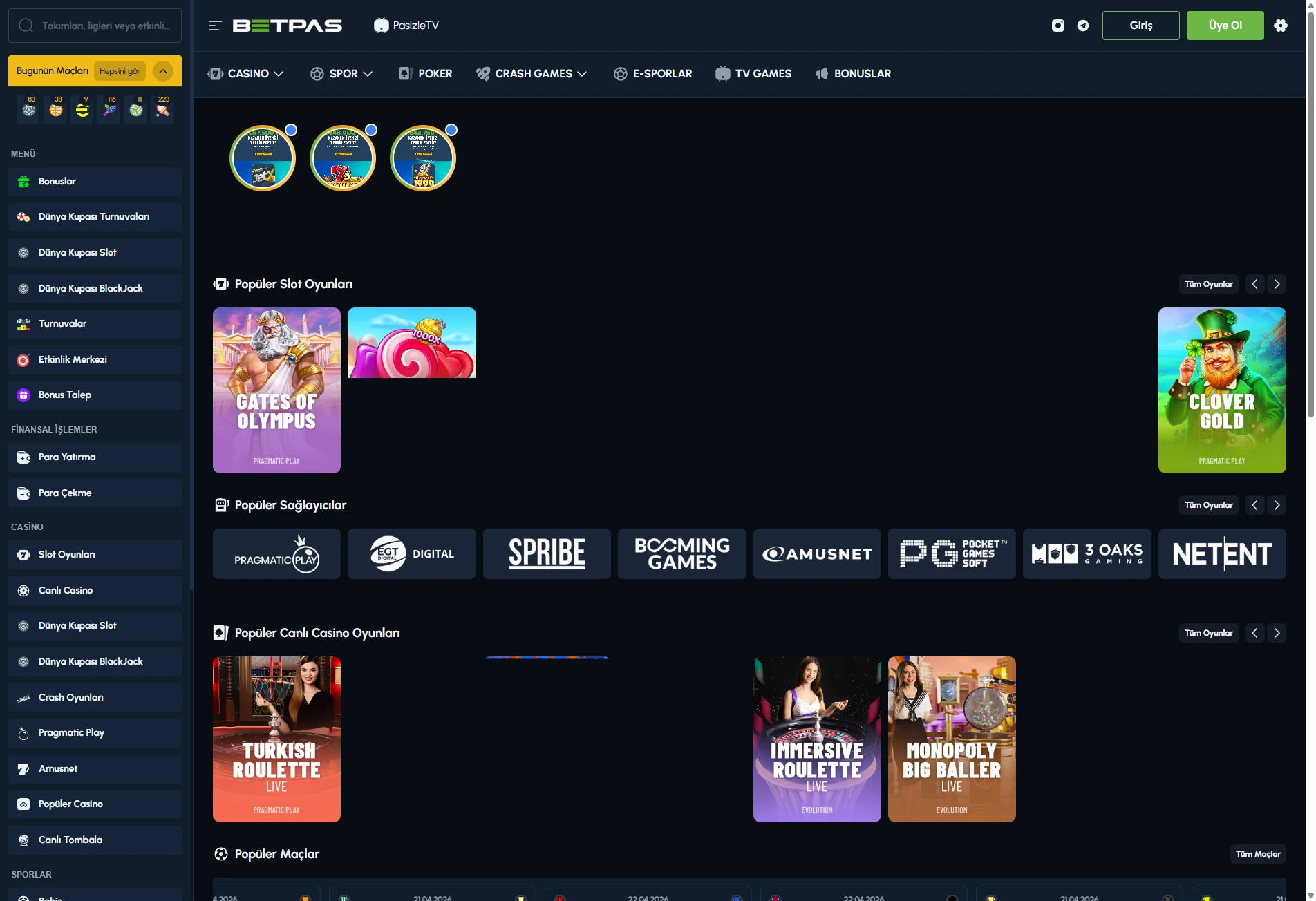Open tennis matches icon with 116 count

tap(109, 109)
